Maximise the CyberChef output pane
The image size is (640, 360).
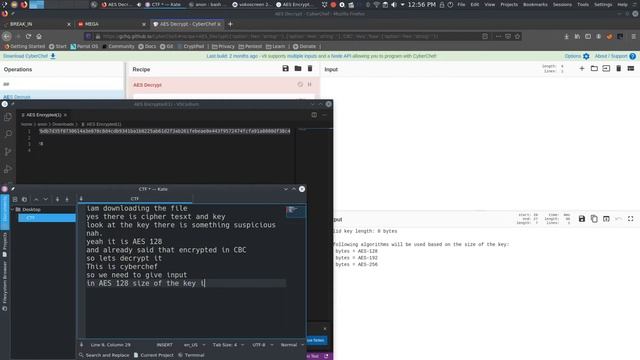pos(631,219)
